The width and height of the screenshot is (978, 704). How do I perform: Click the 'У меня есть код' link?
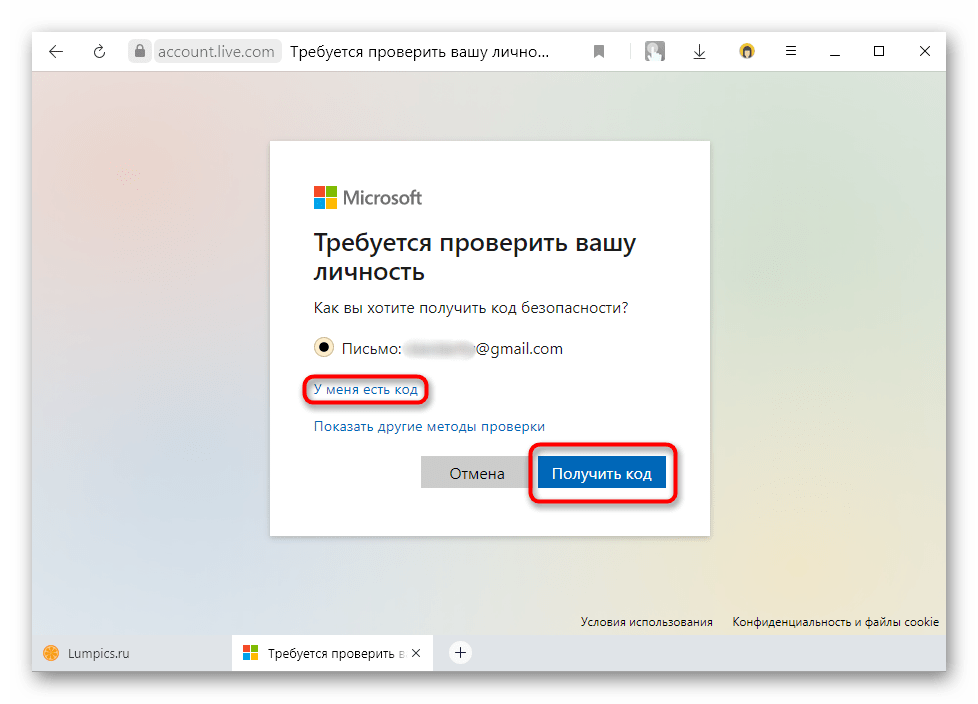point(365,389)
